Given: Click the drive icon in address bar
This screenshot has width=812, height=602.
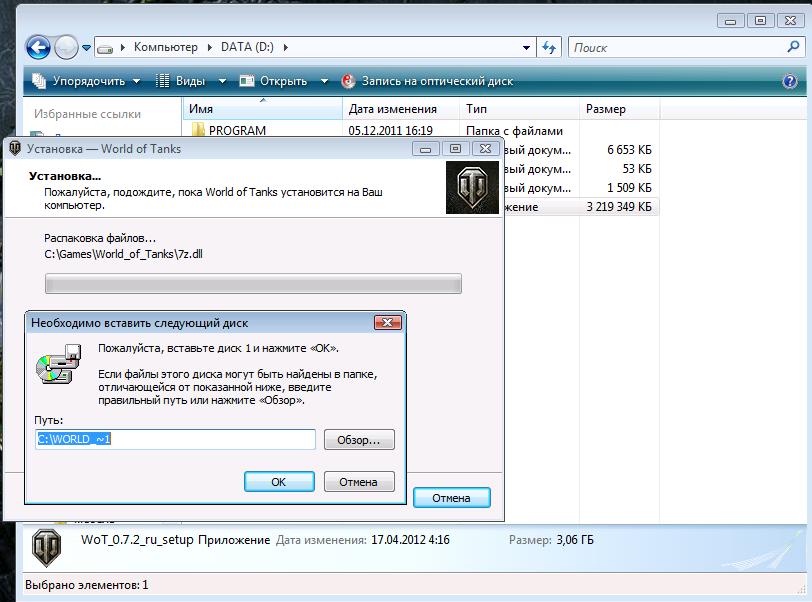Looking at the screenshot, I should pos(105,48).
